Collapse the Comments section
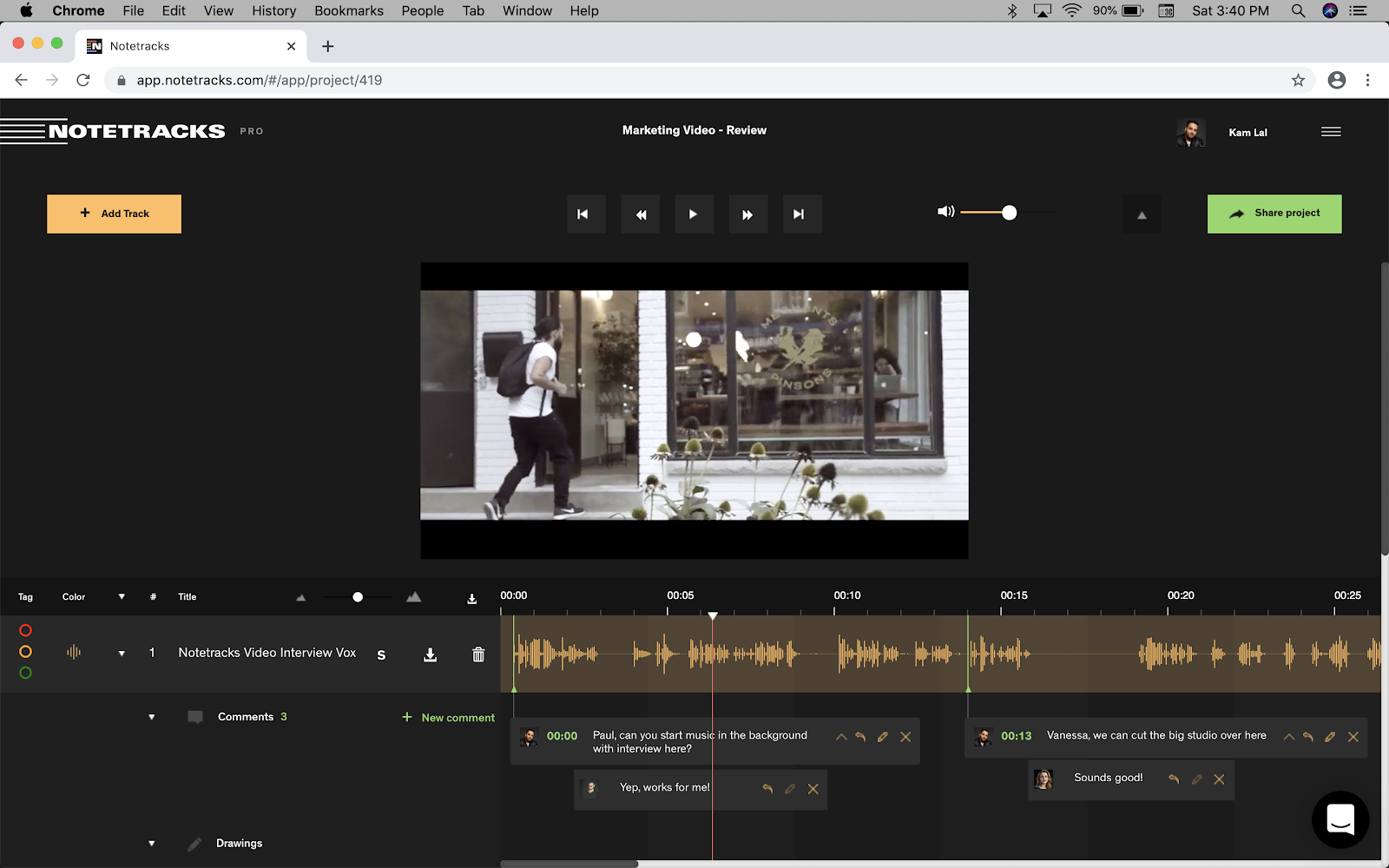The width and height of the screenshot is (1389, 868). (152, 718)
